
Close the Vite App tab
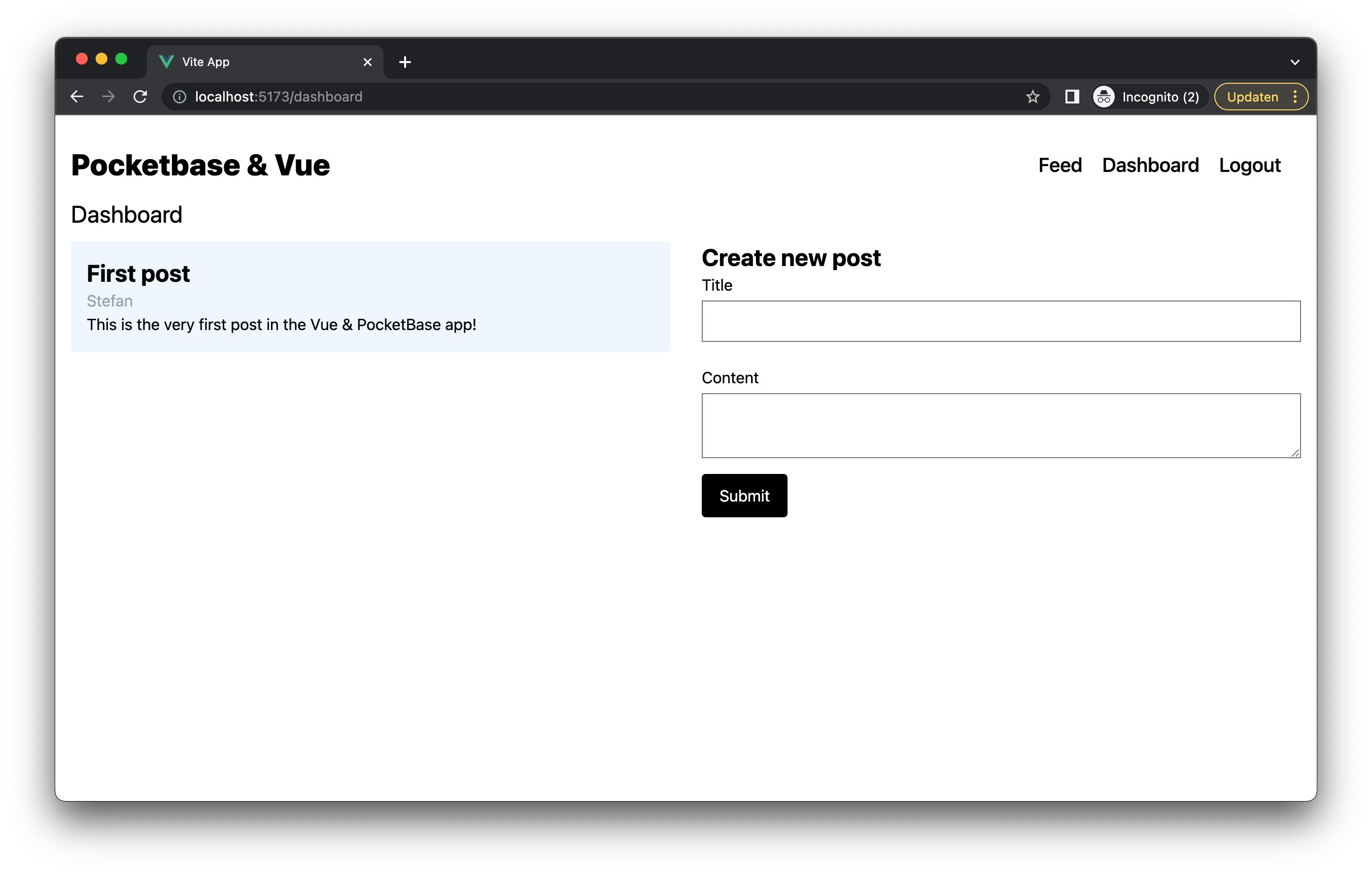[x=368, y=62]
